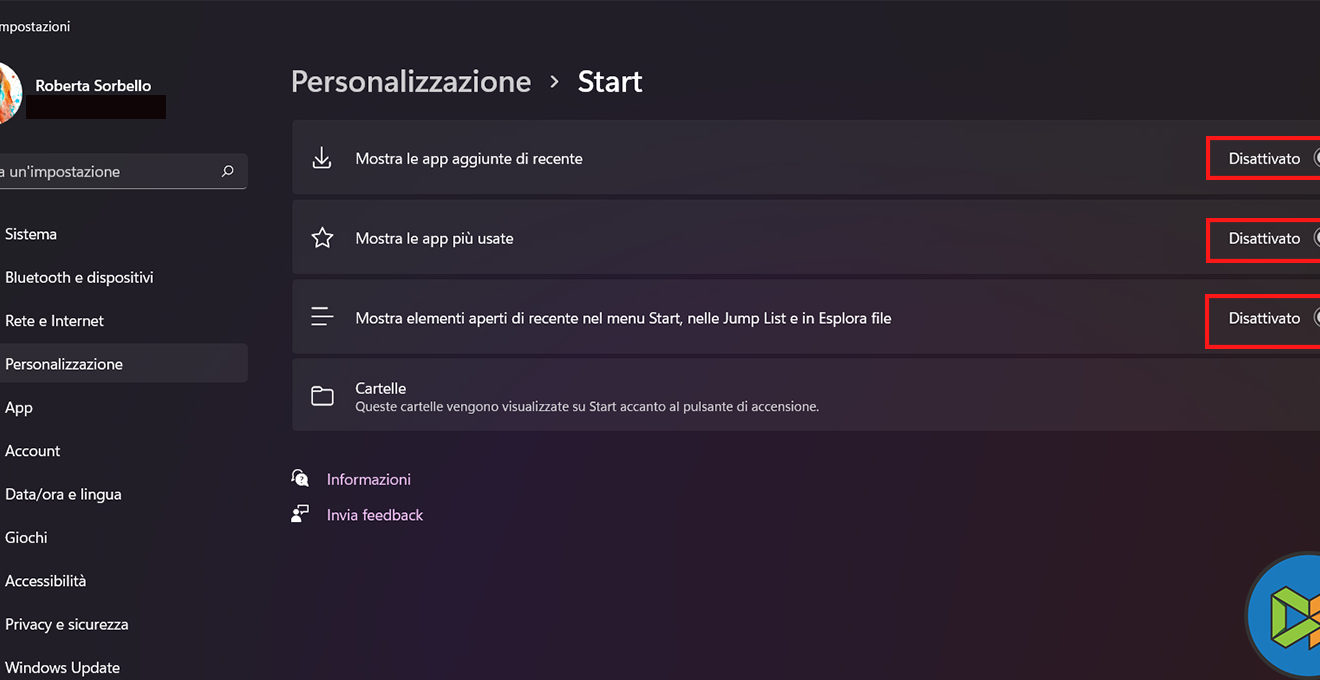
Task: Click the list icon for recently opened items
Action: point(322,318)
